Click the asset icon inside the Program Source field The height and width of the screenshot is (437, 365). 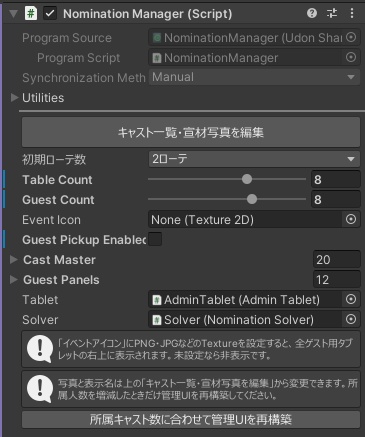coord(156,38)
